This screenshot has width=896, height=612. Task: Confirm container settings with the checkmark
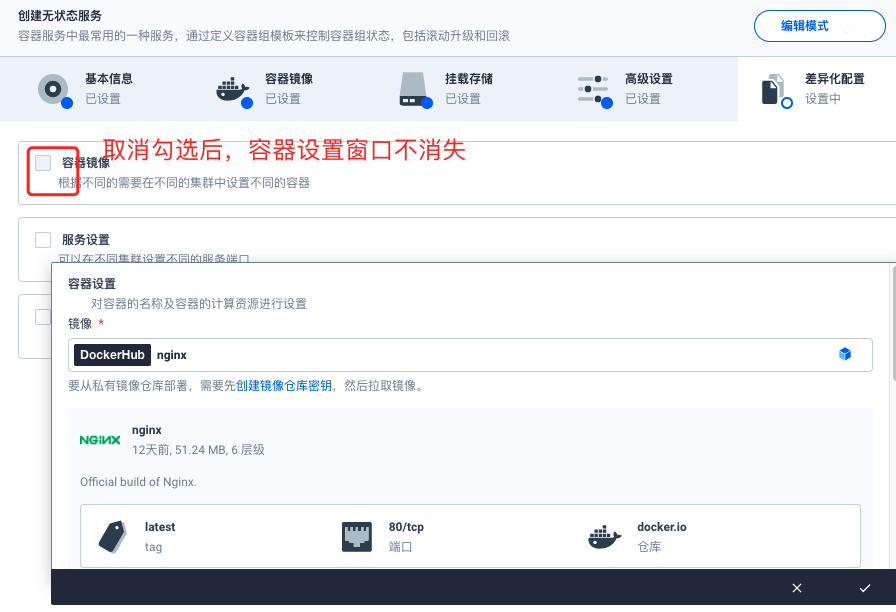tap(865, 588)
